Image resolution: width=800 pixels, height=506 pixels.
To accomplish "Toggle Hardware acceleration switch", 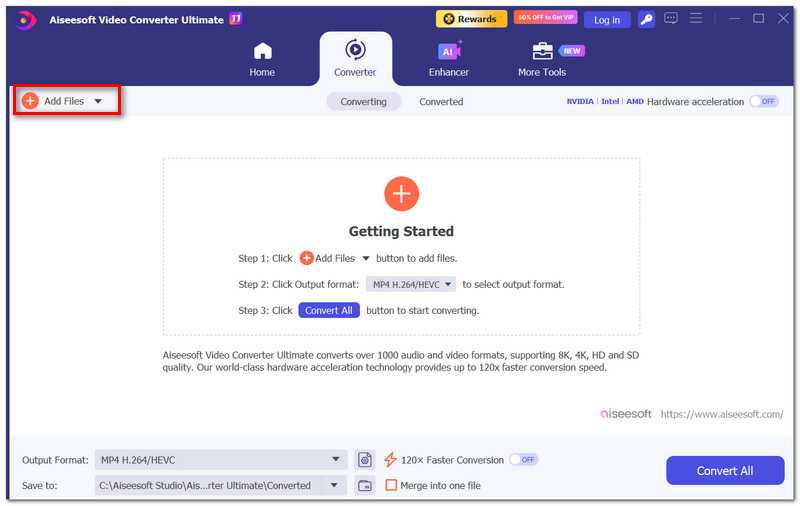I will [764, 102].
